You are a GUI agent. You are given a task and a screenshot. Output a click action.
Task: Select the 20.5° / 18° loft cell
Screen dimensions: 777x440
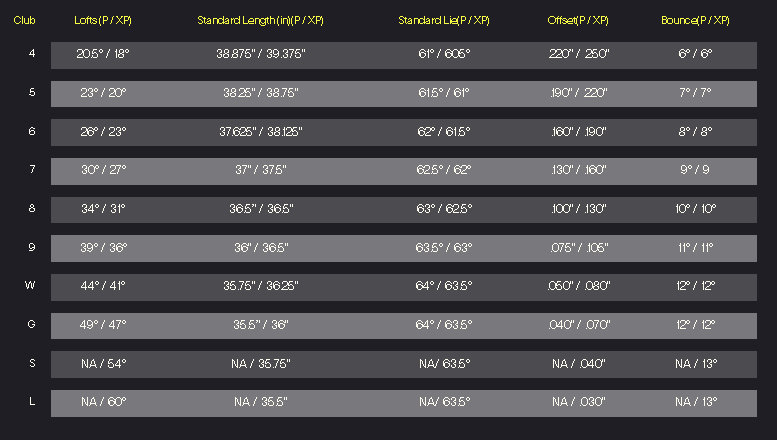[103, 54]
